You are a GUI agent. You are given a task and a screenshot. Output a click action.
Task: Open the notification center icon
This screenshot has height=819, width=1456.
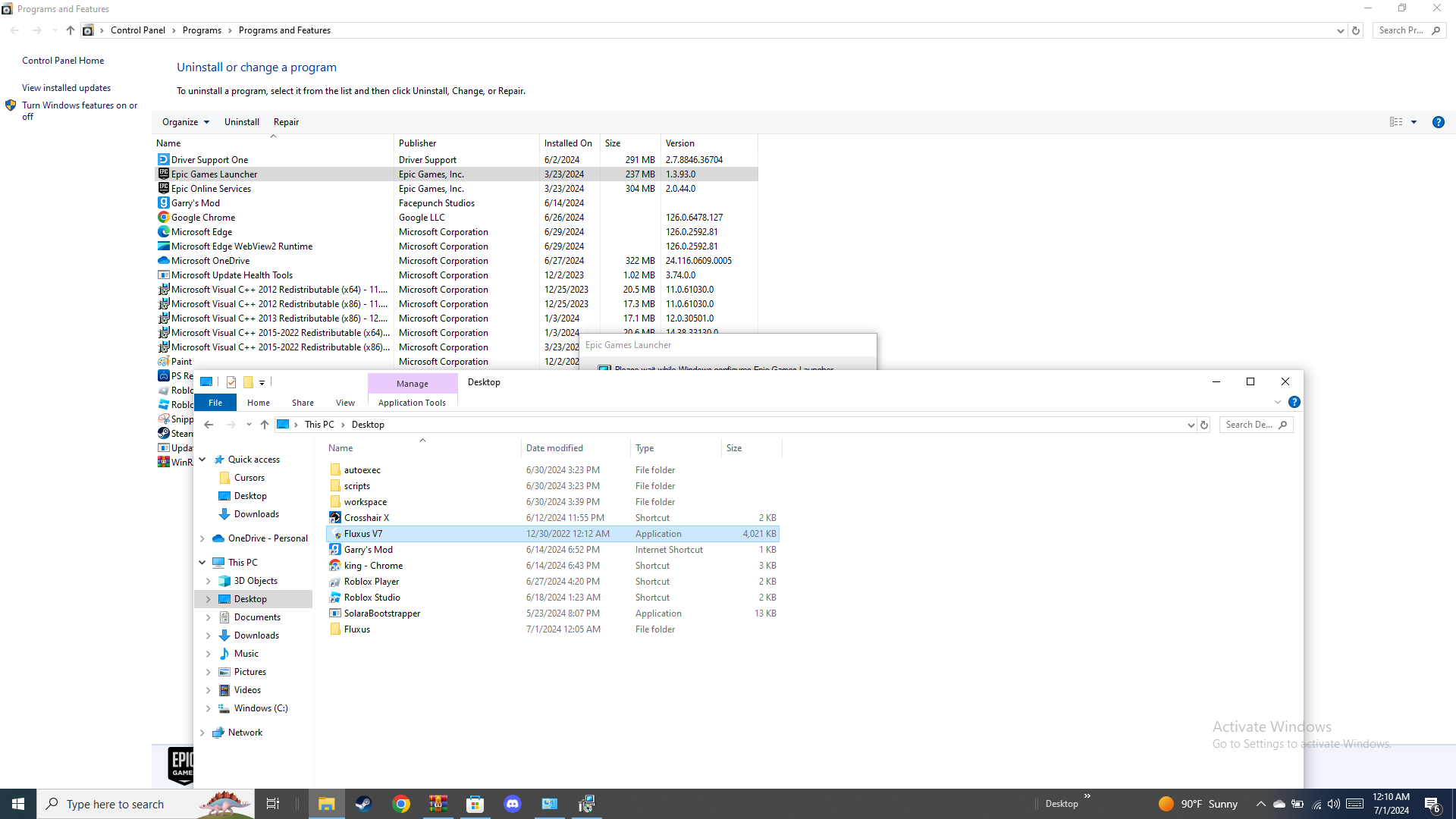1432,804
